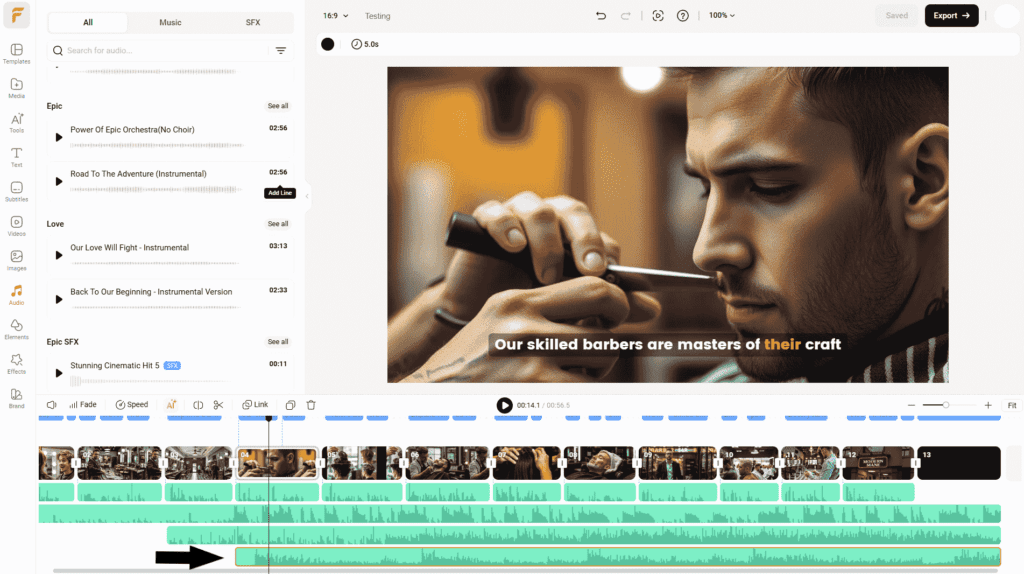Click the AI icon in timeline toolbar
This screenshot has height=574, width=1024.
tap(172, 405)
